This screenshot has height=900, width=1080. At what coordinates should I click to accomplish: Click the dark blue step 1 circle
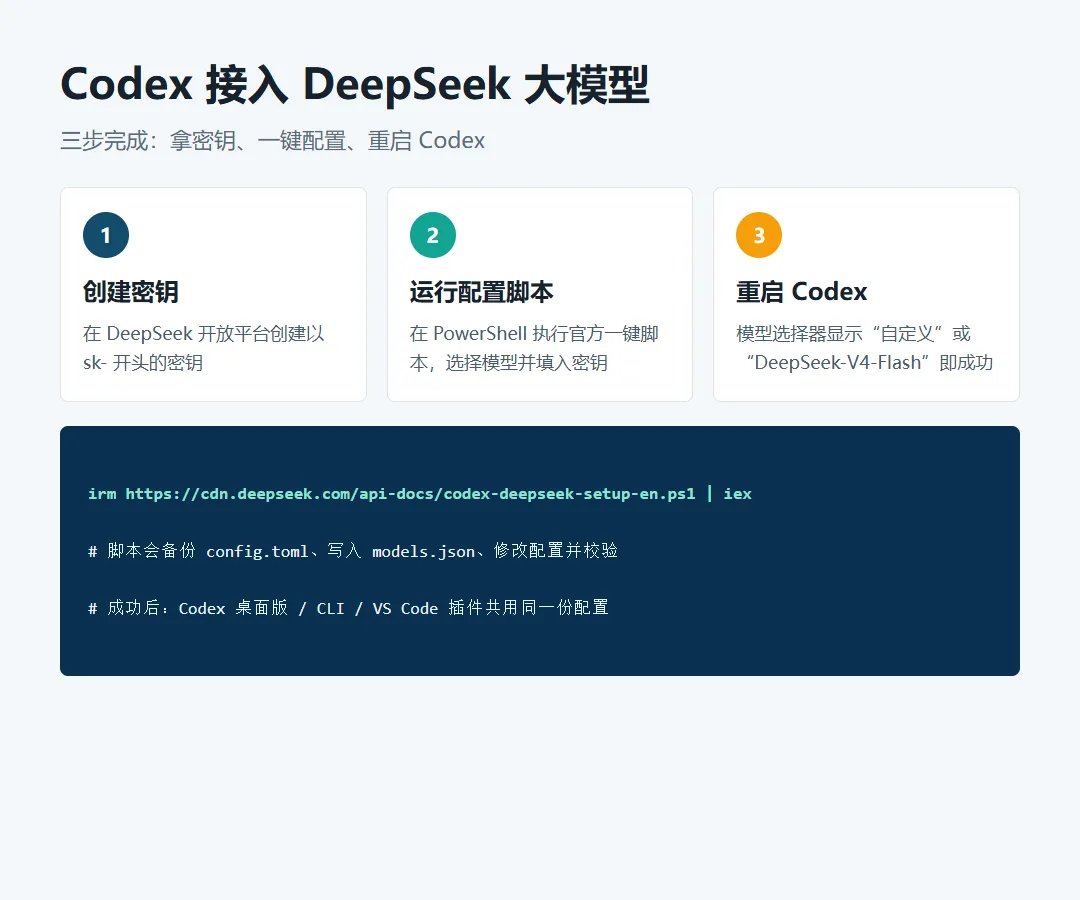(x=106, y=235)
